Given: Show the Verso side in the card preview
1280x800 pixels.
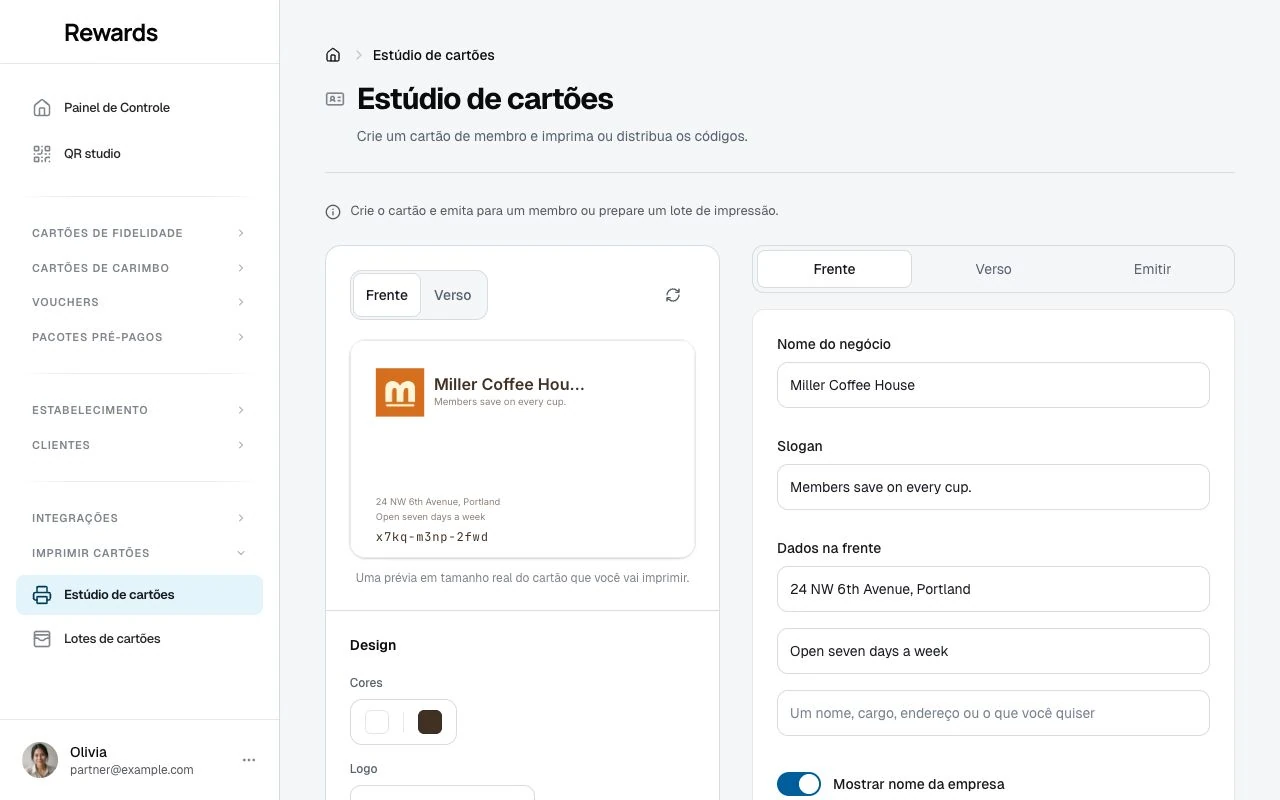Looking at the screenshot, I should [452, 295].
